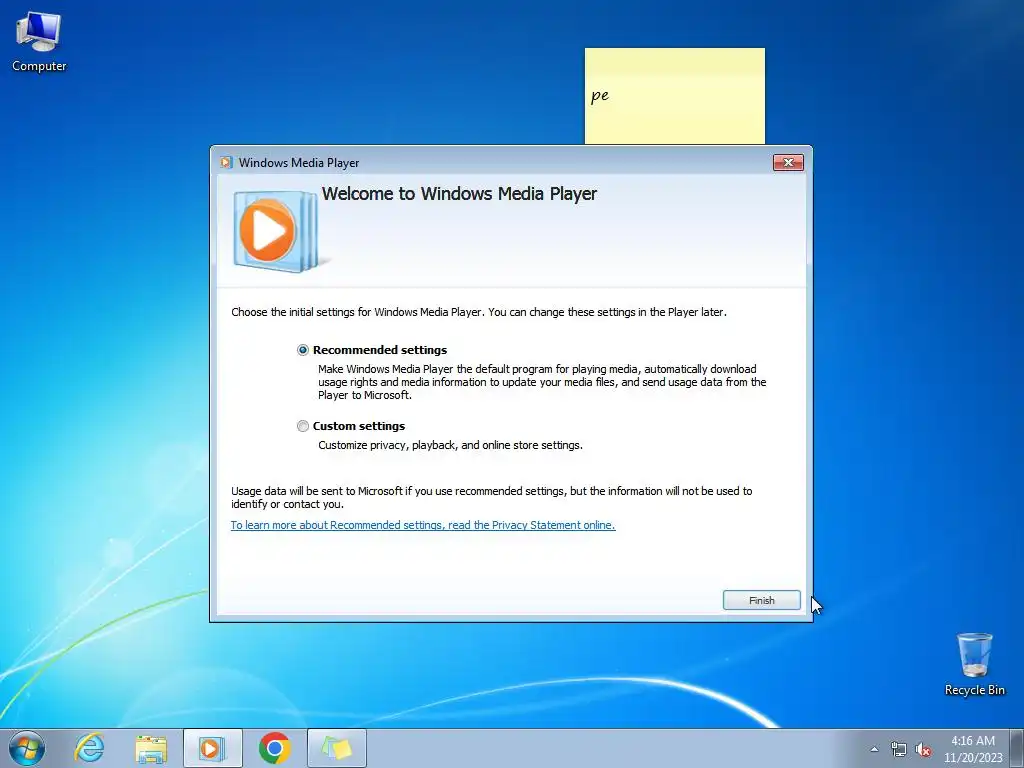Close the Windows Media Player dialog
1024x768 pixels.
[788, 163]
